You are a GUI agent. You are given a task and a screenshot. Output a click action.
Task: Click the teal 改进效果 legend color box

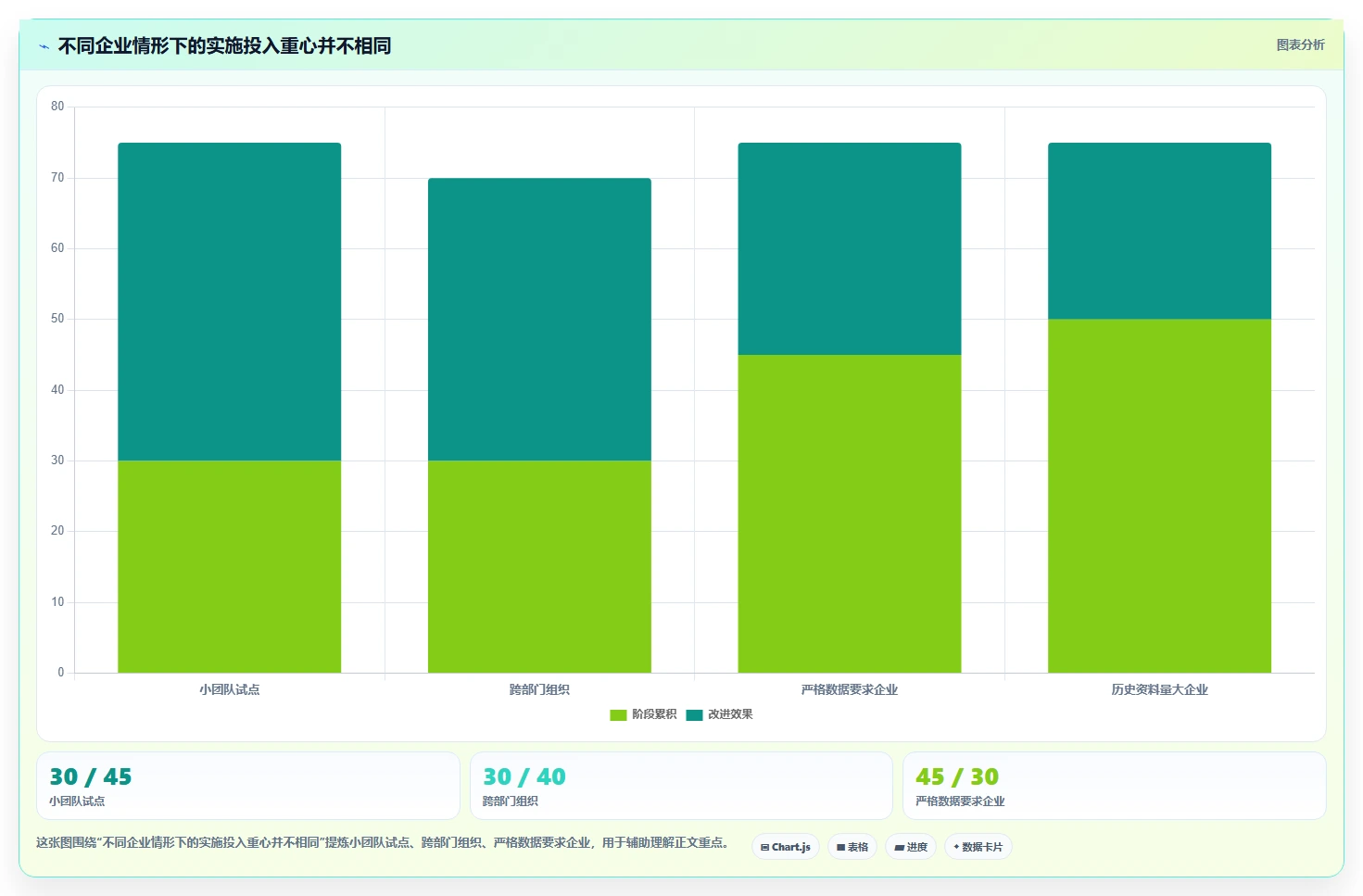coord(694,714)
